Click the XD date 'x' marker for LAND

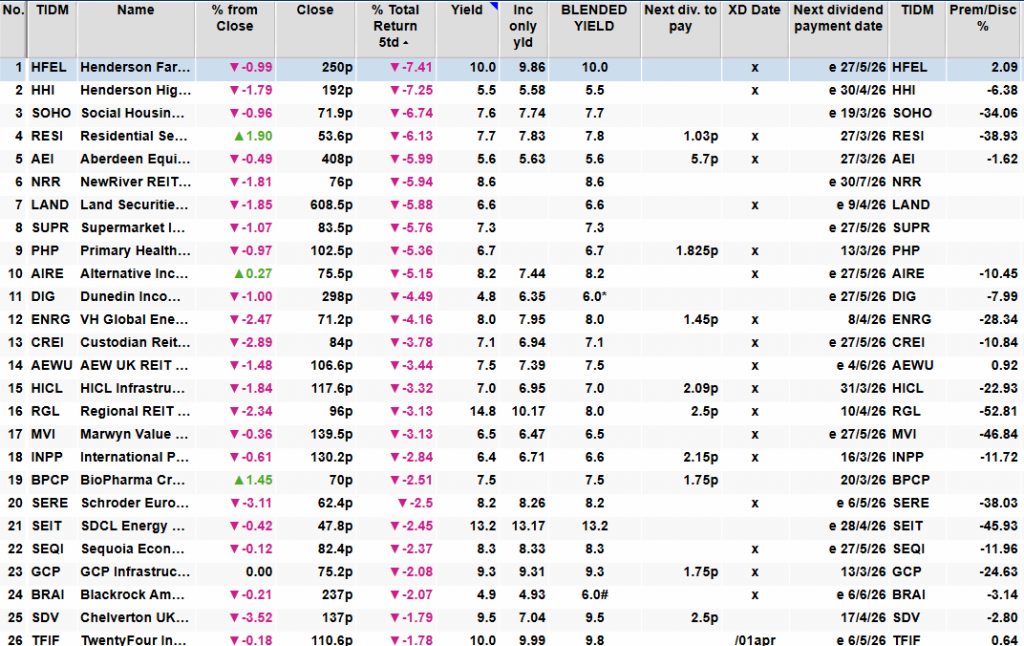pos(755,205)
